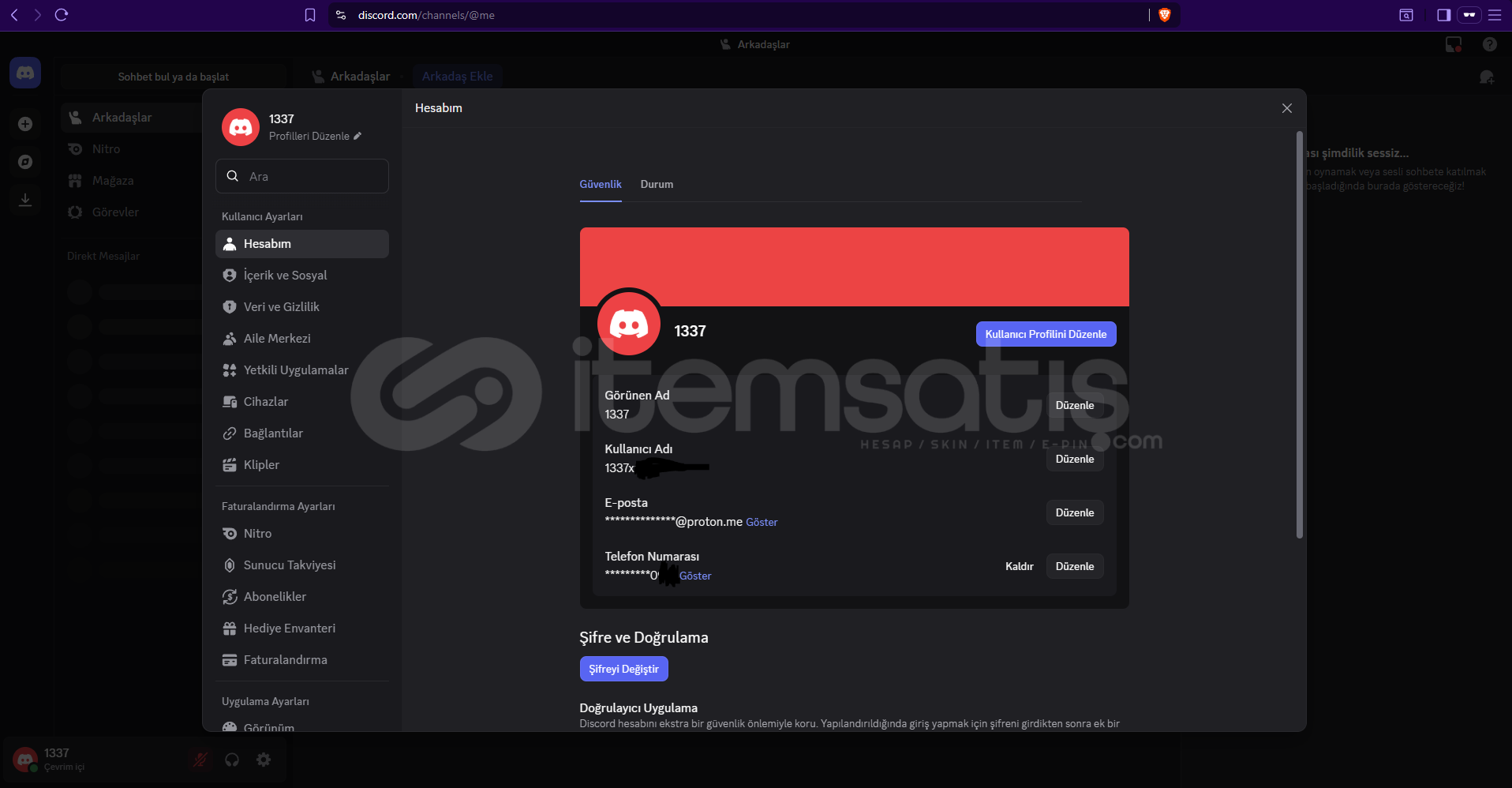Open the Discord inbox icon
The height and width of the screenshot is (788, 1512).
coord(1454,44)
